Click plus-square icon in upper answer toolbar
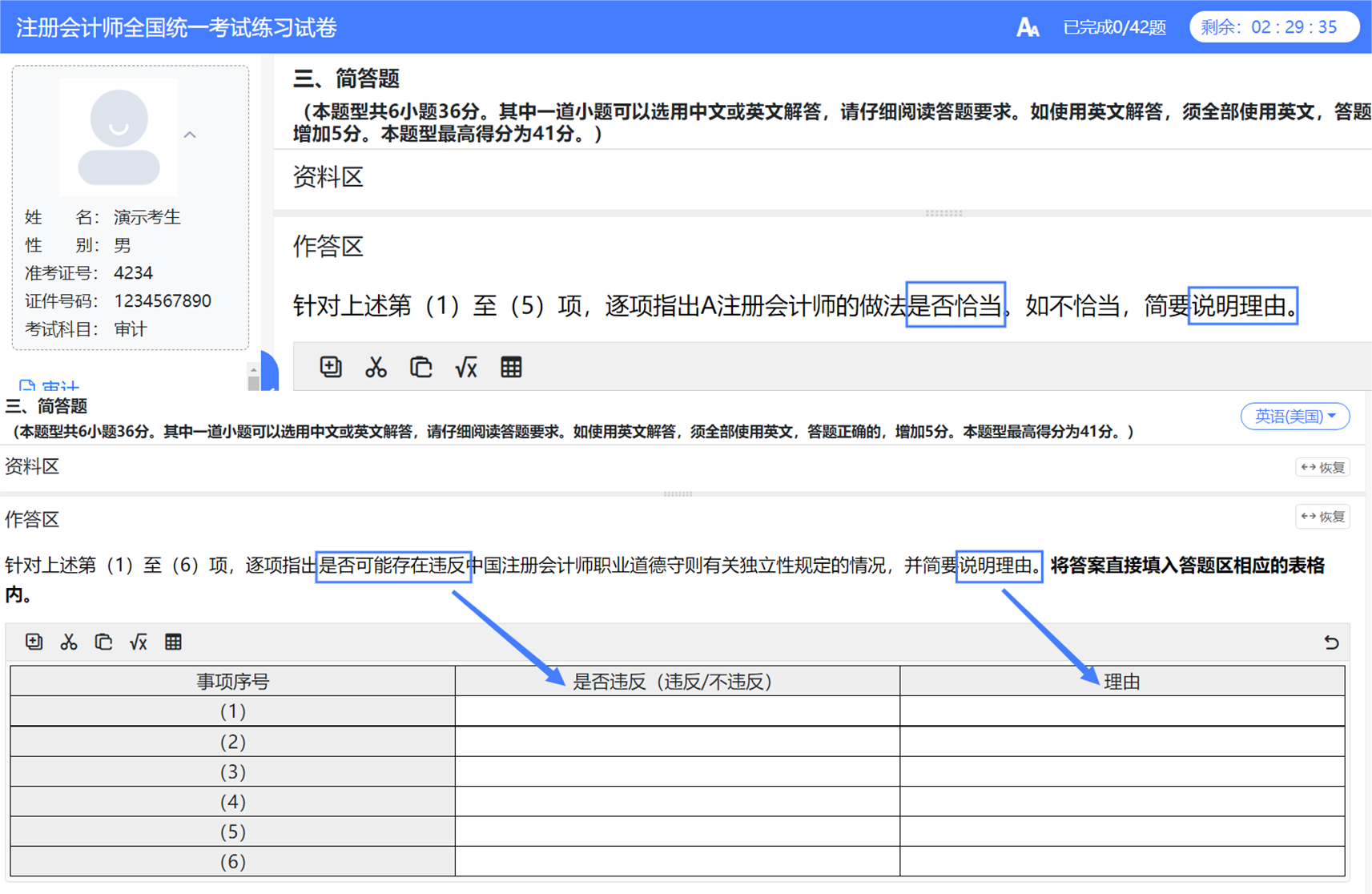Screen dimensions: 1372x894 [331, 368]
